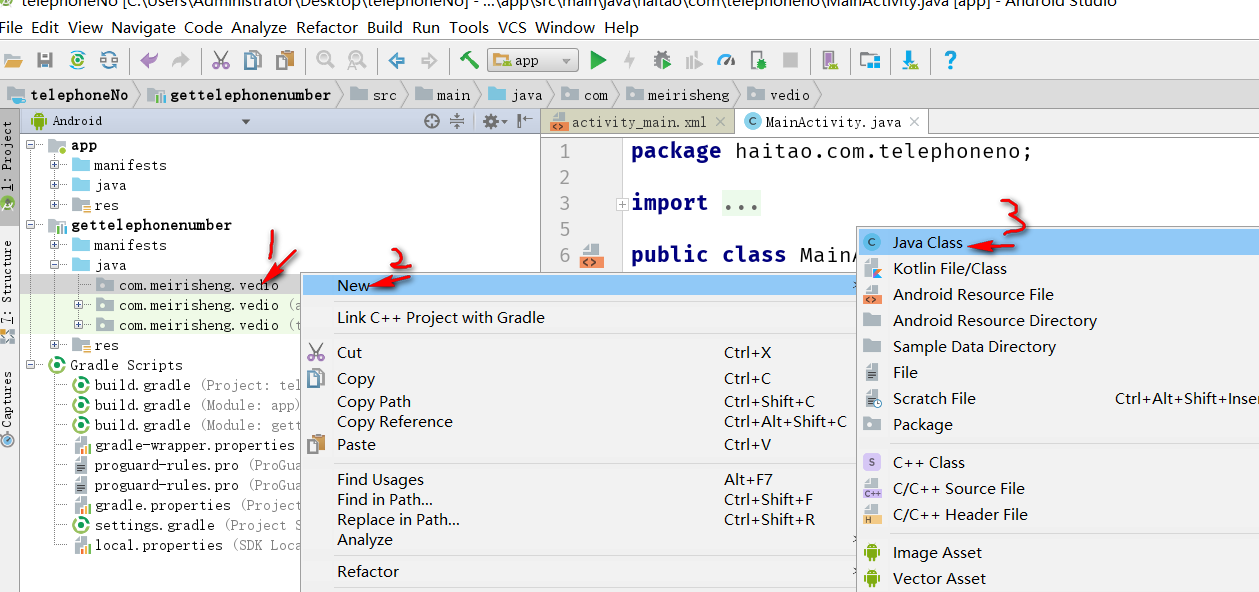This screenshot has height=592, width=1259.
Task: Click Attach debugger to Android process icon
Action: 758,61
